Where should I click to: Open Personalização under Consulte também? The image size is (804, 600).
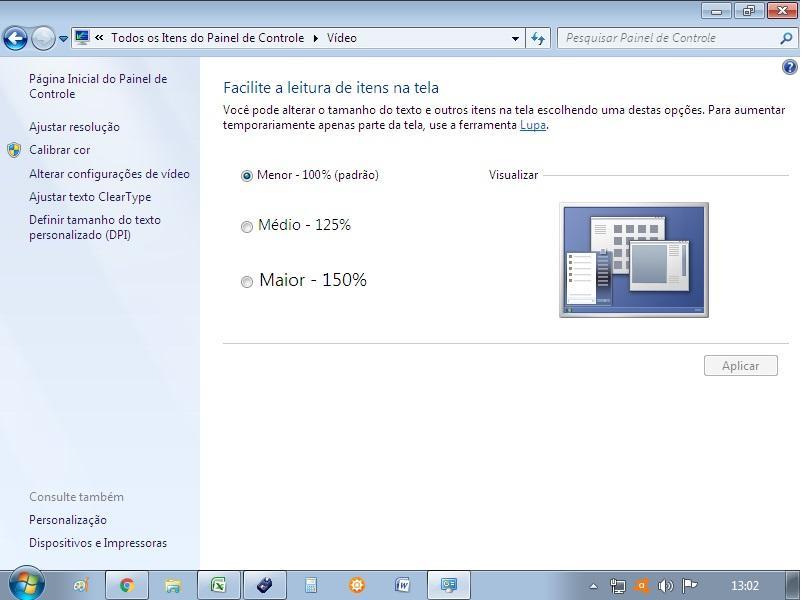pyautogui.click(x=68, y=520)
